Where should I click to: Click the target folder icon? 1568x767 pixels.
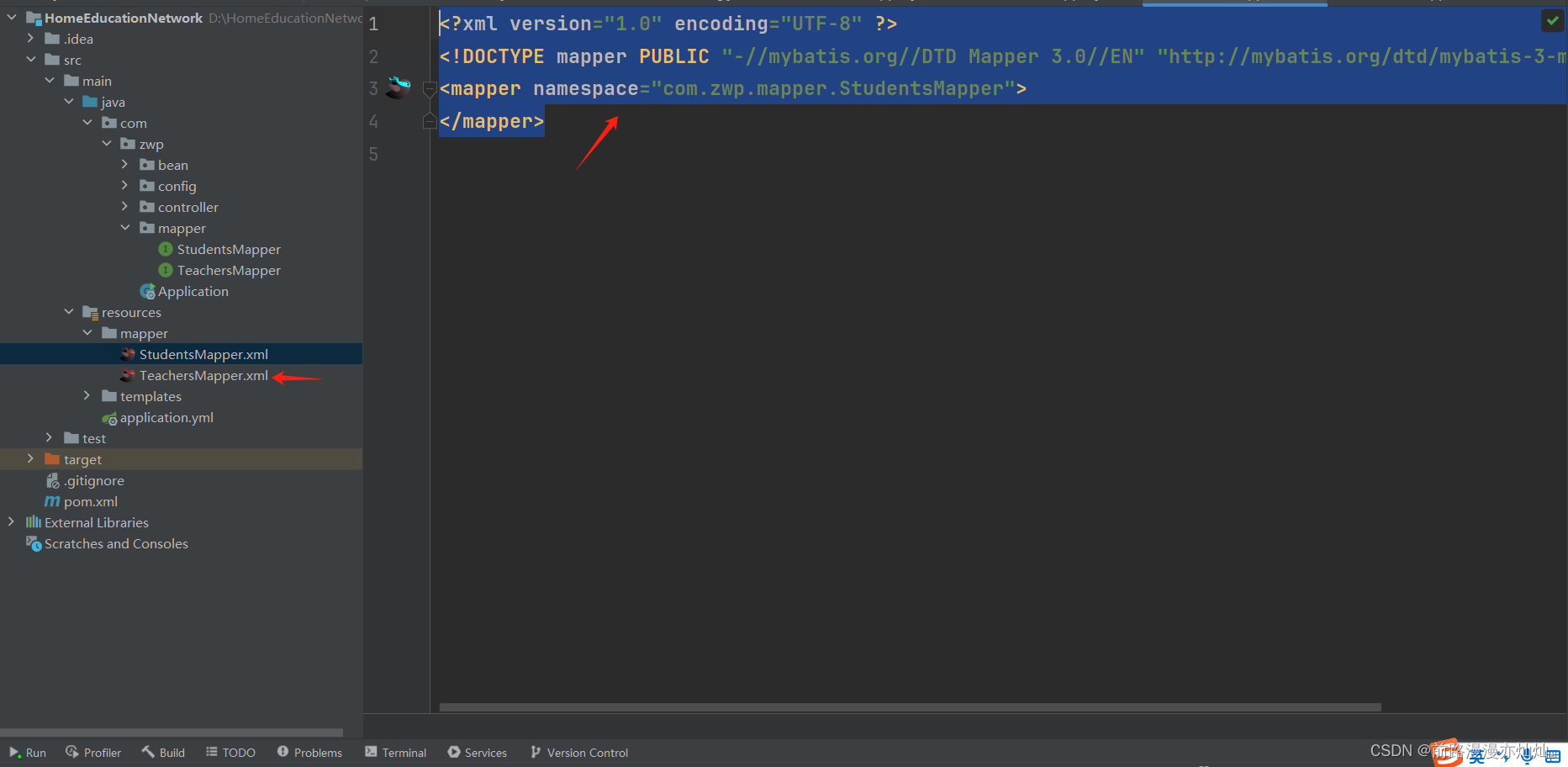coord(52,459)
